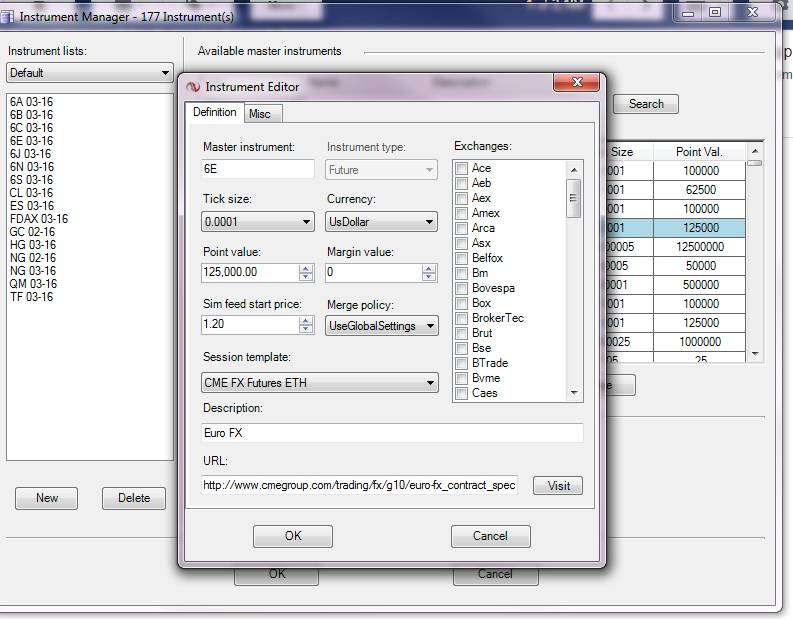Tick the Ace exchange checkbox
The height and width of the screenshot is (619, 793).
pyautogui.click(x=461, y=168)
